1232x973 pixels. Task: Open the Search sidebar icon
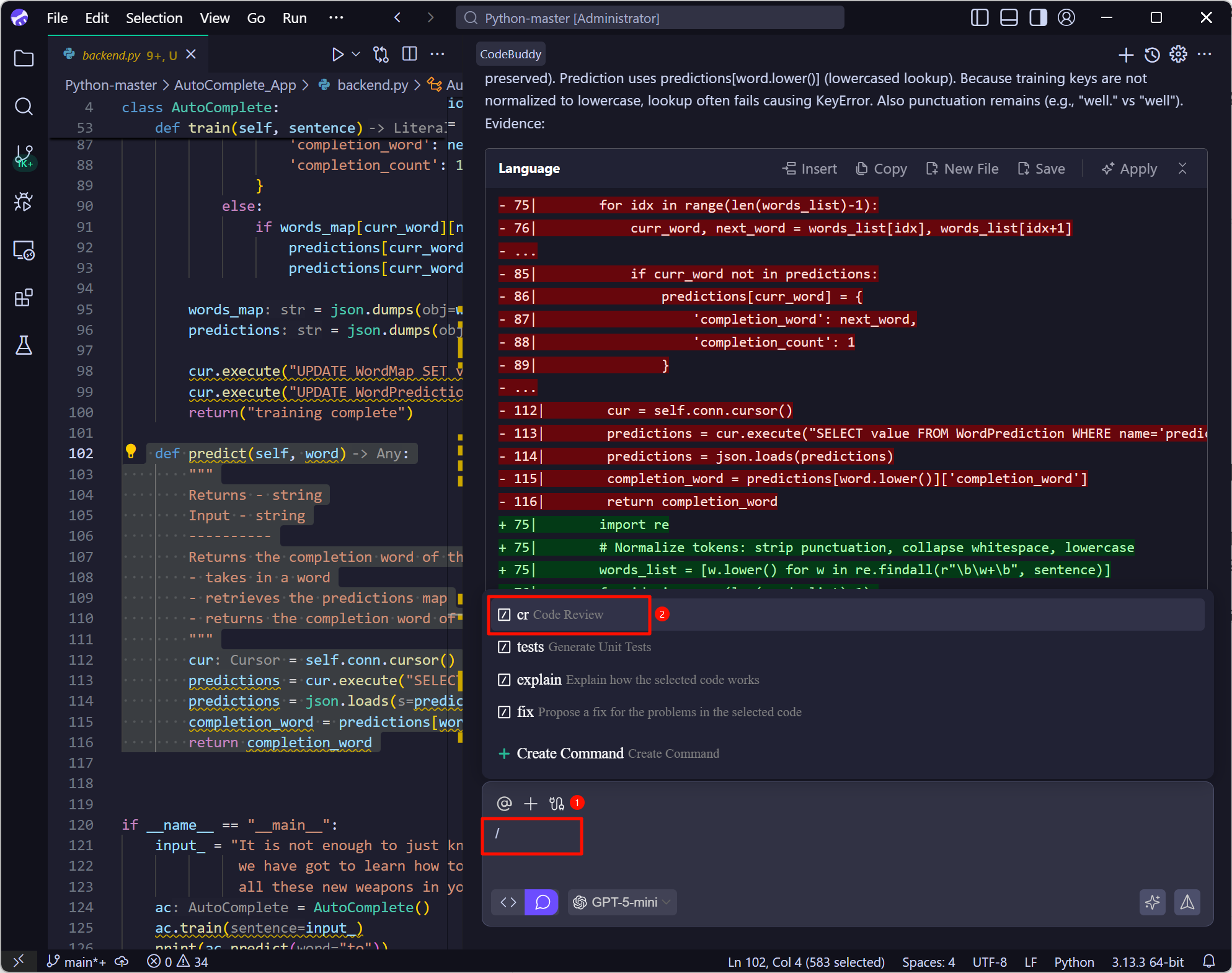coord(24,107)
